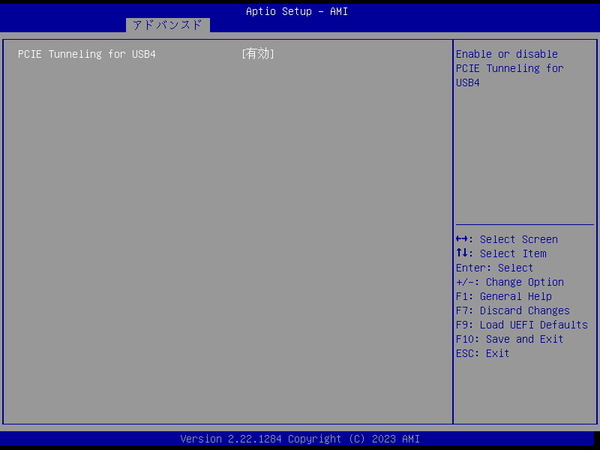This screenshot has width=600, height=450.
Task: Select the PCIE Tunneling for USB4 label
Action: coord(87,54)
